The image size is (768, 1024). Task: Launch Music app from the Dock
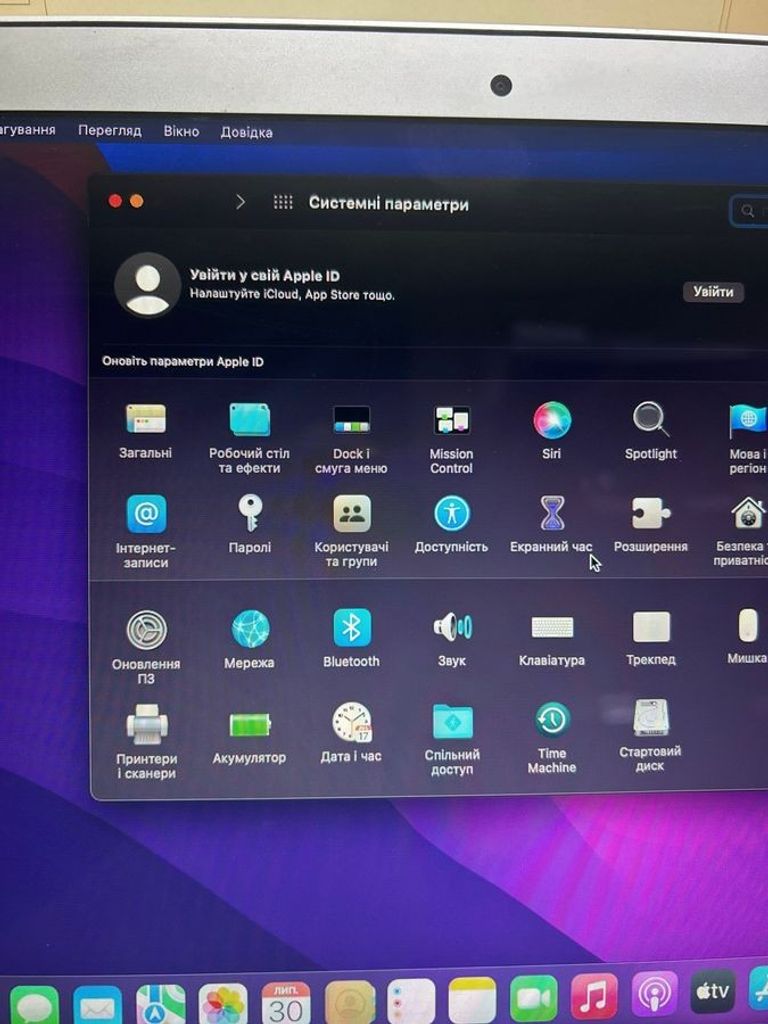[593, 998]
